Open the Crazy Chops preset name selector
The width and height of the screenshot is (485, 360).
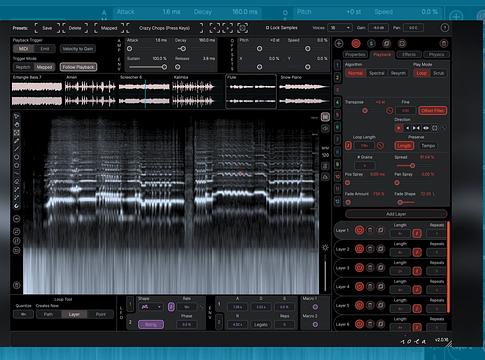[x=164, y=28]
